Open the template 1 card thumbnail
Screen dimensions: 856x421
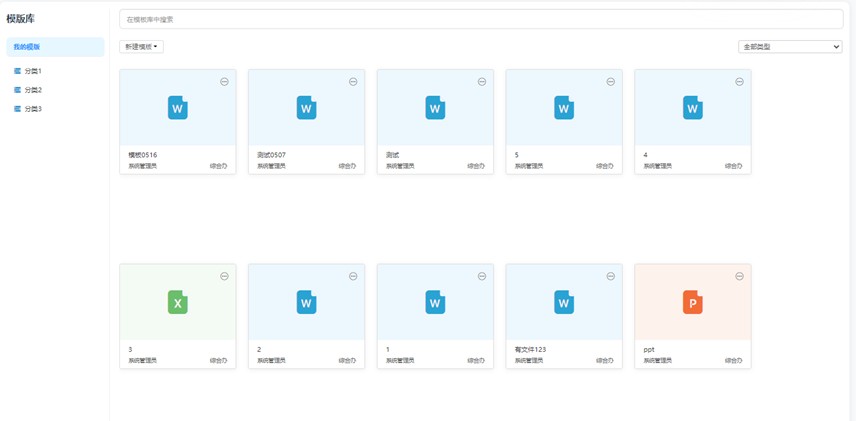point(435,302)
